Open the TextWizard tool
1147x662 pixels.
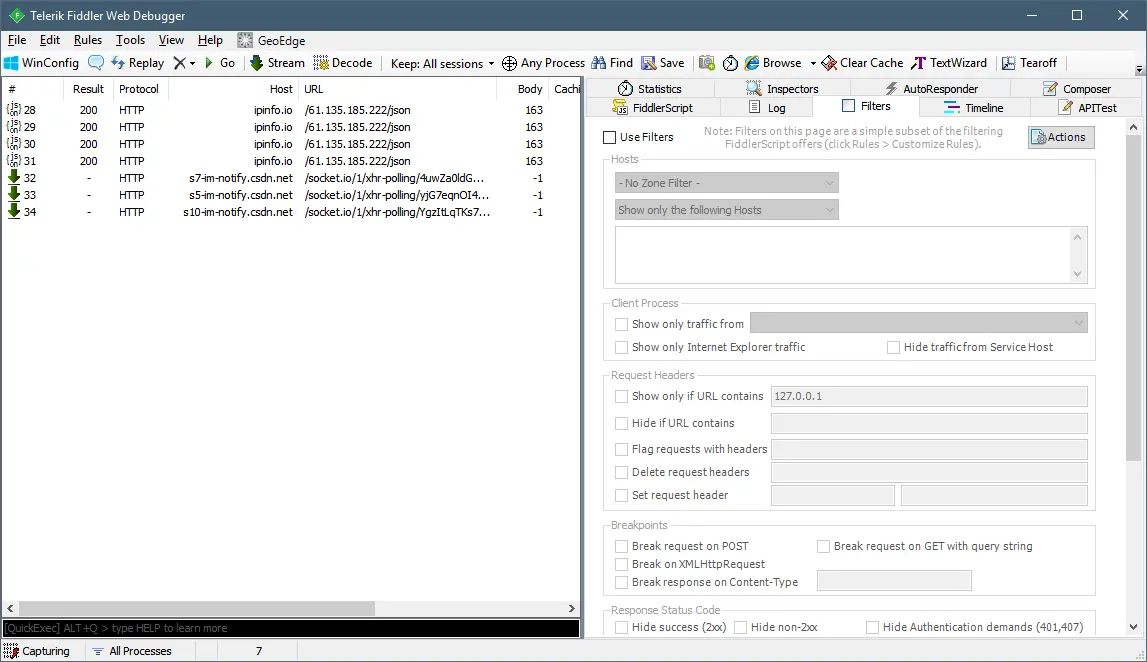click(x=949, y=63)
